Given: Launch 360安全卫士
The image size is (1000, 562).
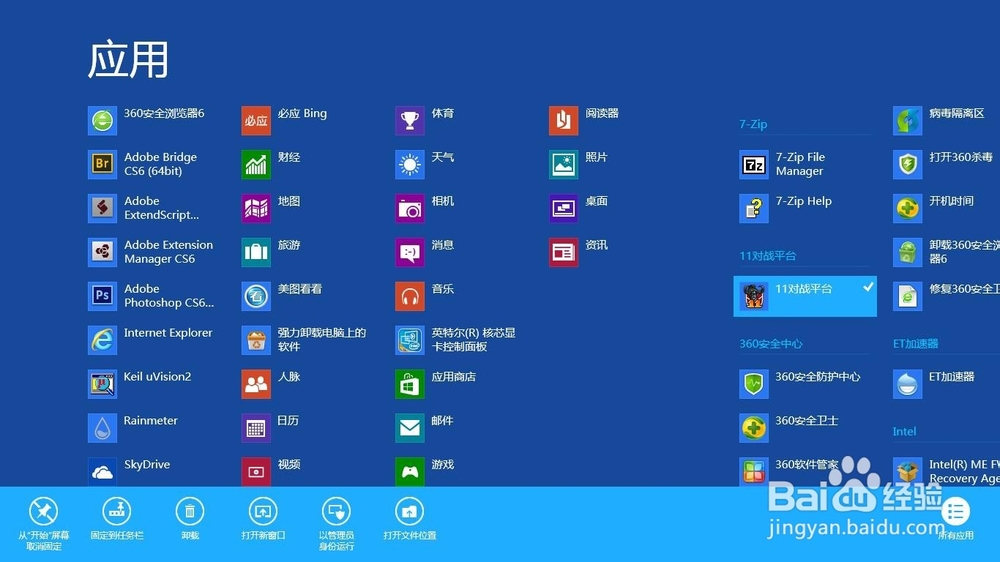Looking at the screenshot, I should point(754,428).
